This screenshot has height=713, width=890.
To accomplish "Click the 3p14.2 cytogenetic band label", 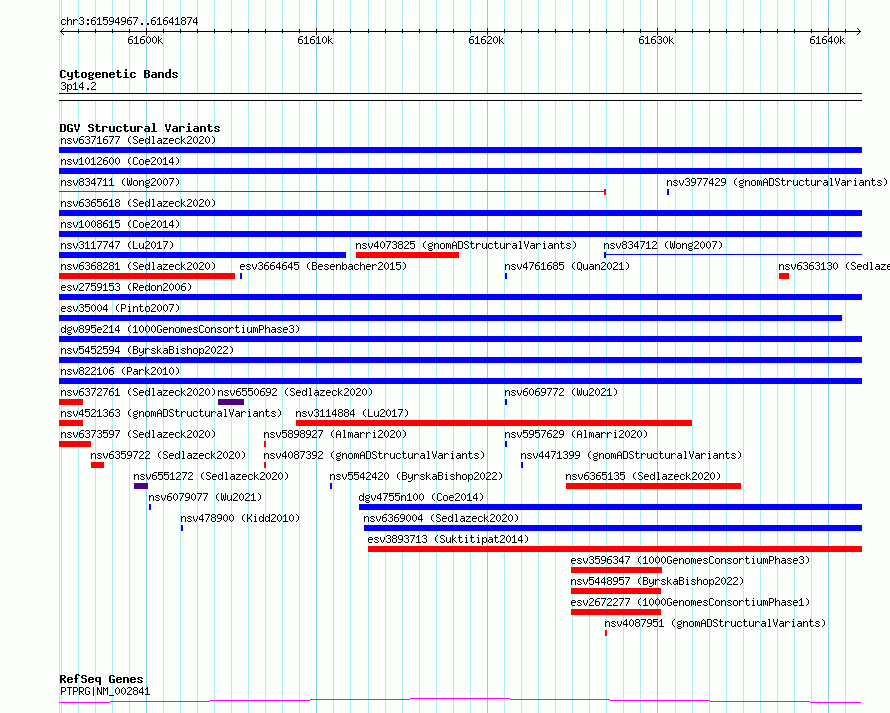I will (78, 86).
